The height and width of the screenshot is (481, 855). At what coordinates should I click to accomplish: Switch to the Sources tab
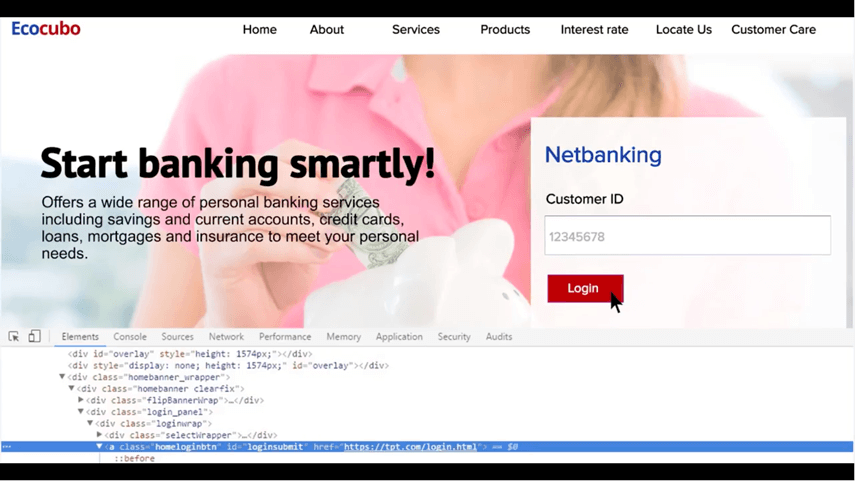pos(177,337)
